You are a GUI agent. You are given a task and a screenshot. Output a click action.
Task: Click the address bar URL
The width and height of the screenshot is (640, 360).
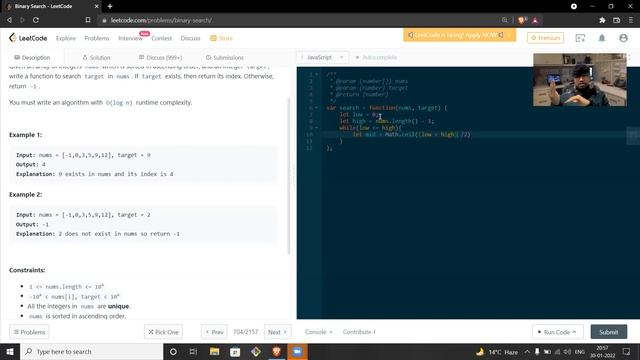tap(161, 20)
